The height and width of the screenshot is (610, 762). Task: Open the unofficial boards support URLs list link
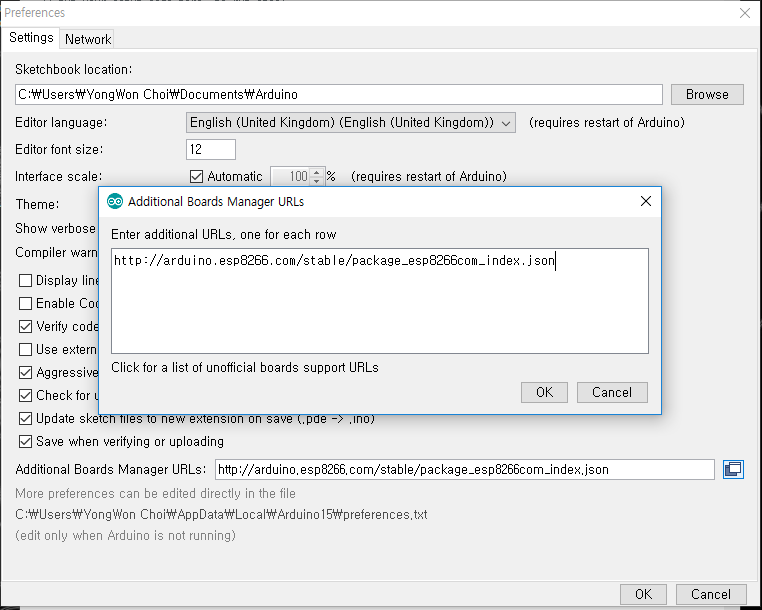click(x=245, y=367)
